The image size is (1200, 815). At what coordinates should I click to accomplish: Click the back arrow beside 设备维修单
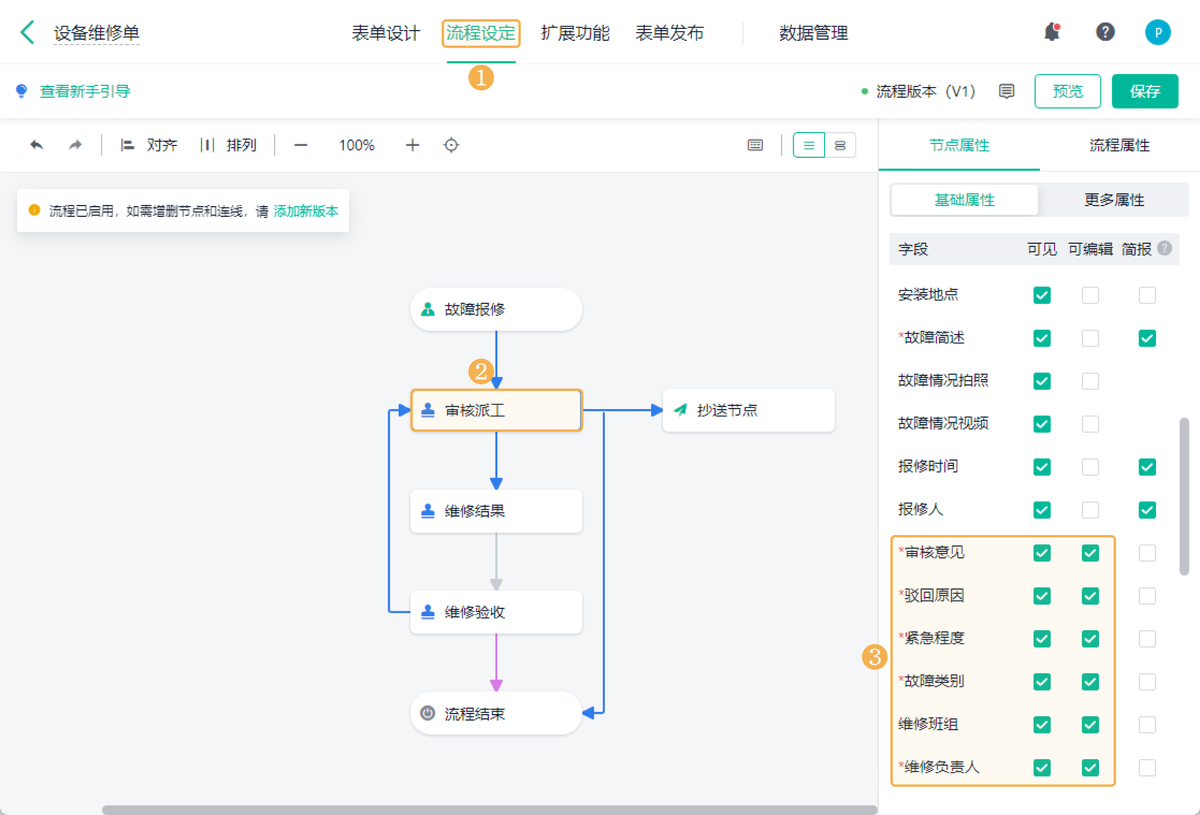(x=27, y=32)
